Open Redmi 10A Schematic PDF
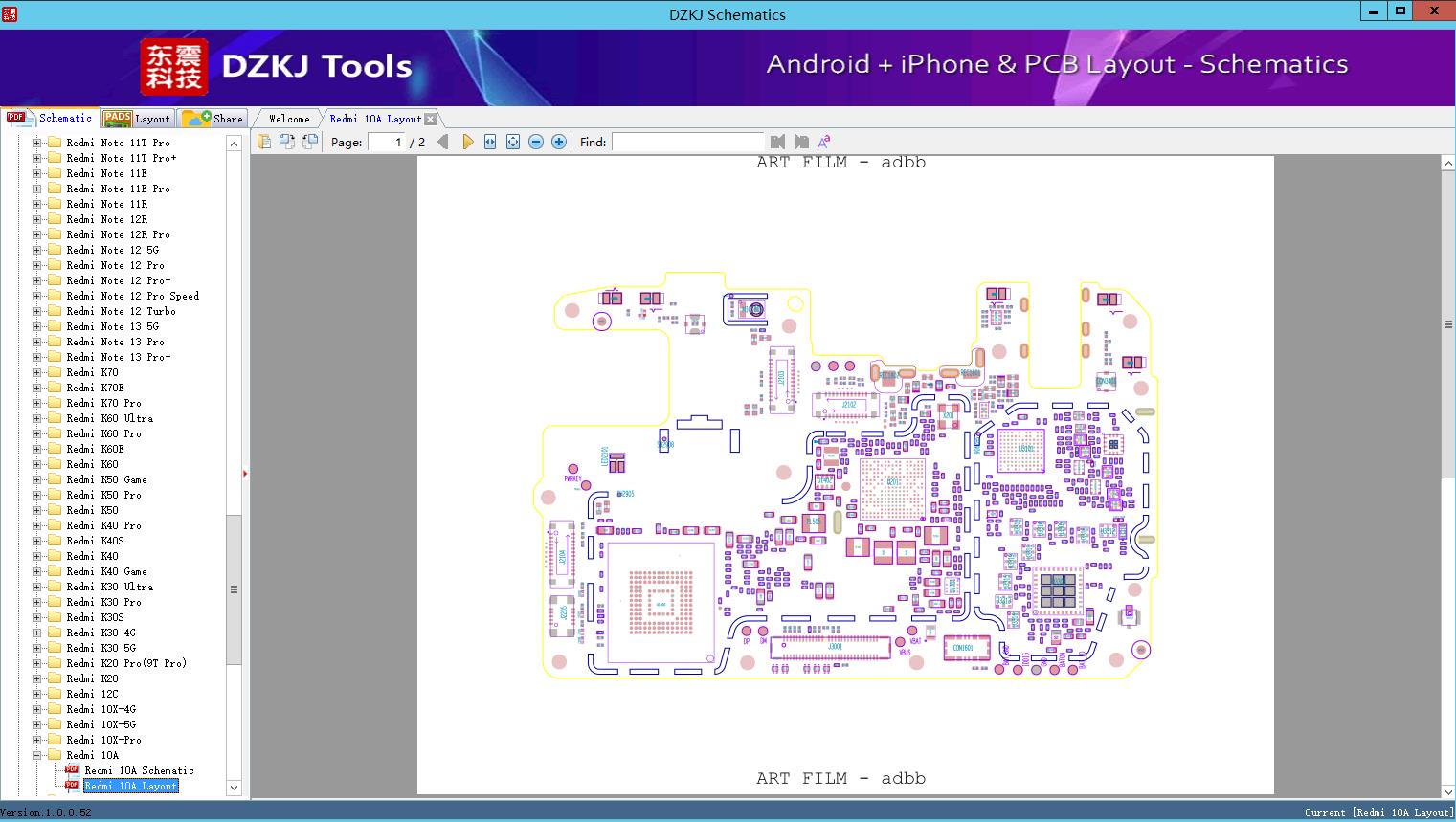1456x822 pixels. pos(139,770)
